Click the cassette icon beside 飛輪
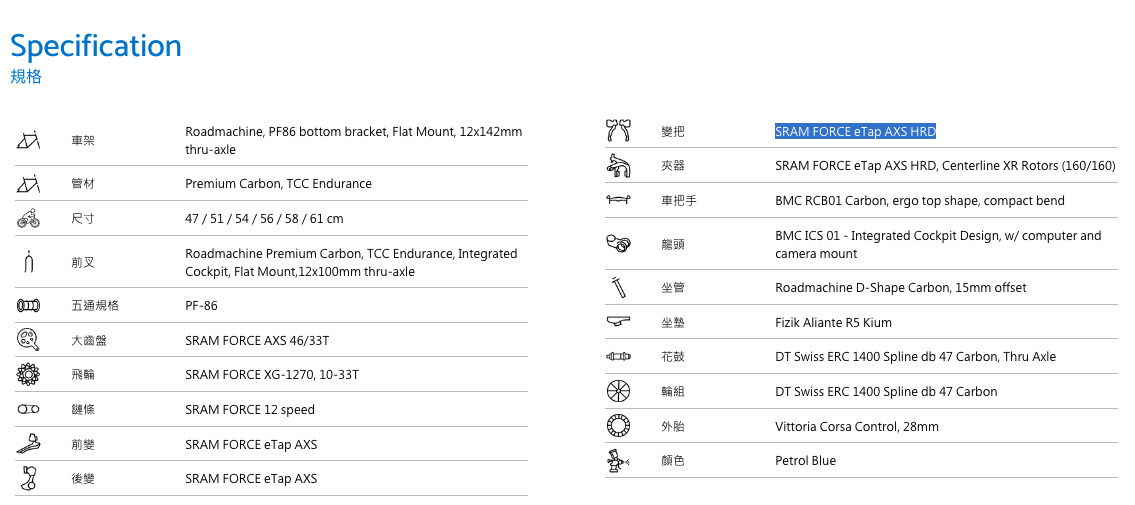The image size is (1135, 505). click(28, 375)
